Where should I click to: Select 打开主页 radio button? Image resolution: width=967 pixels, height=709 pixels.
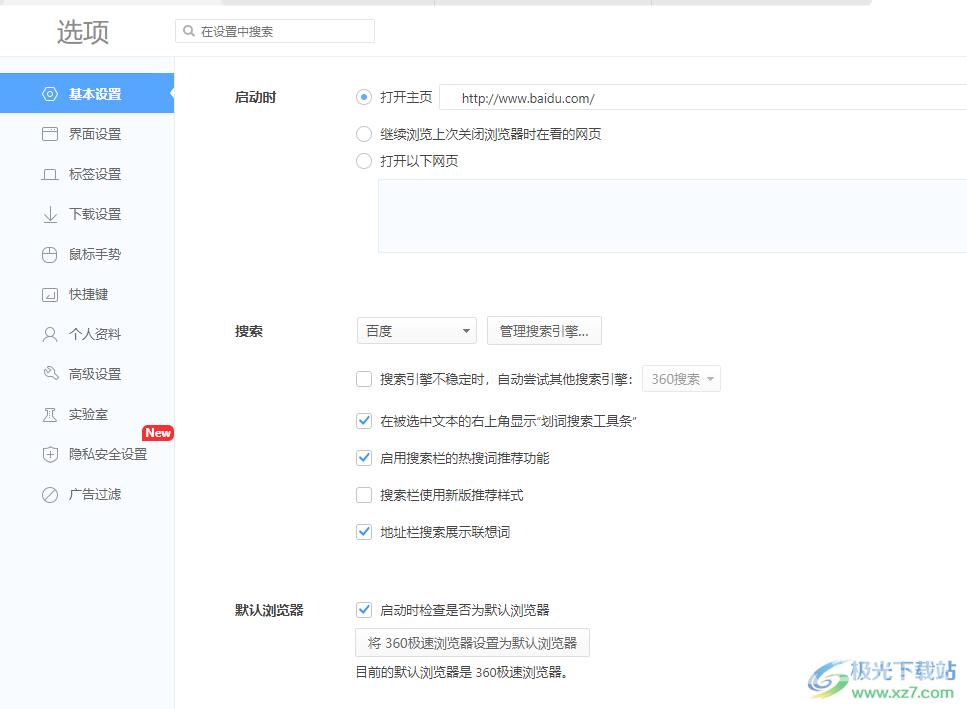tap(364, 97)
